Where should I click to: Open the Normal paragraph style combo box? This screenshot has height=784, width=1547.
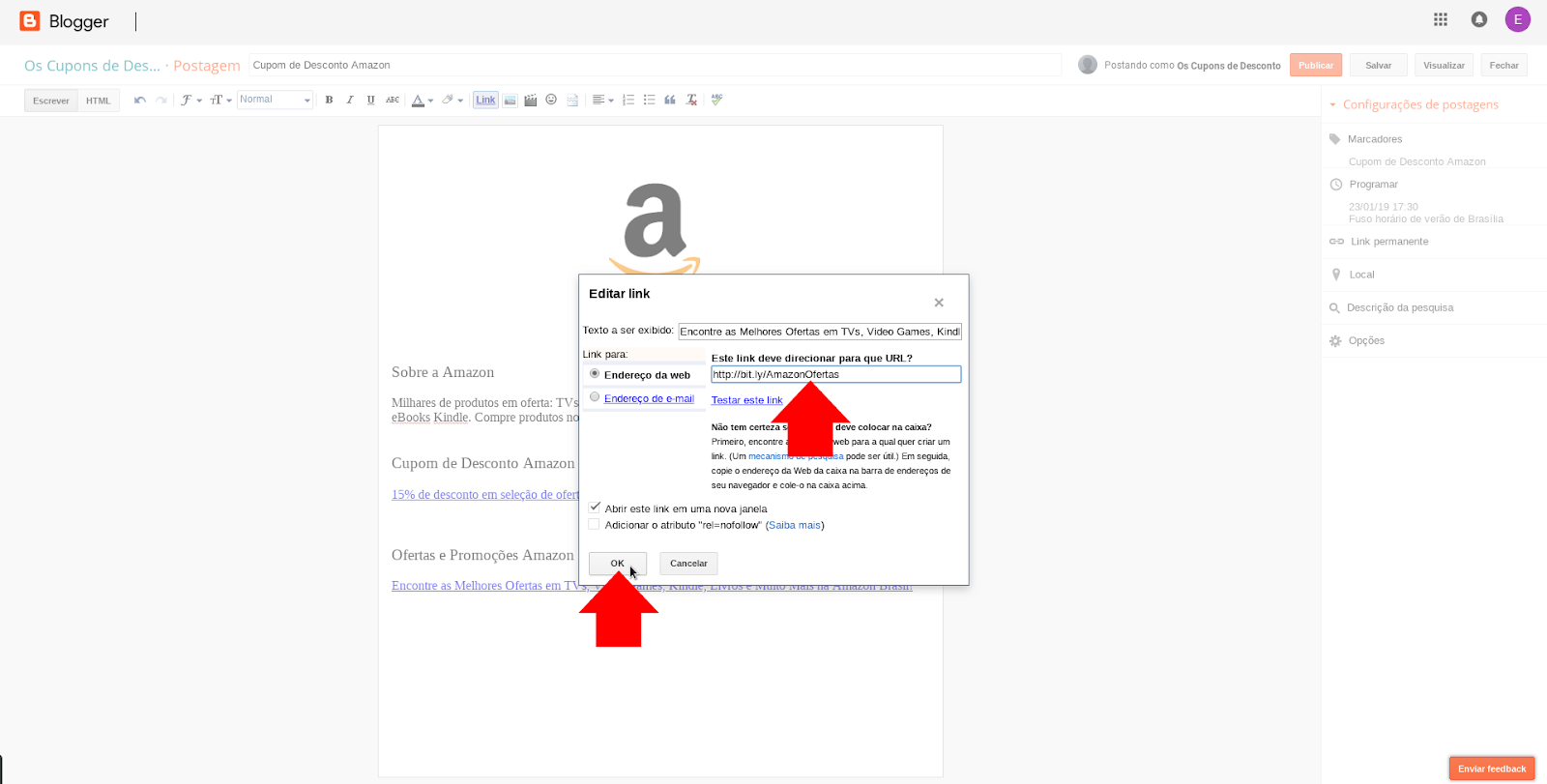tap(276, 100)
